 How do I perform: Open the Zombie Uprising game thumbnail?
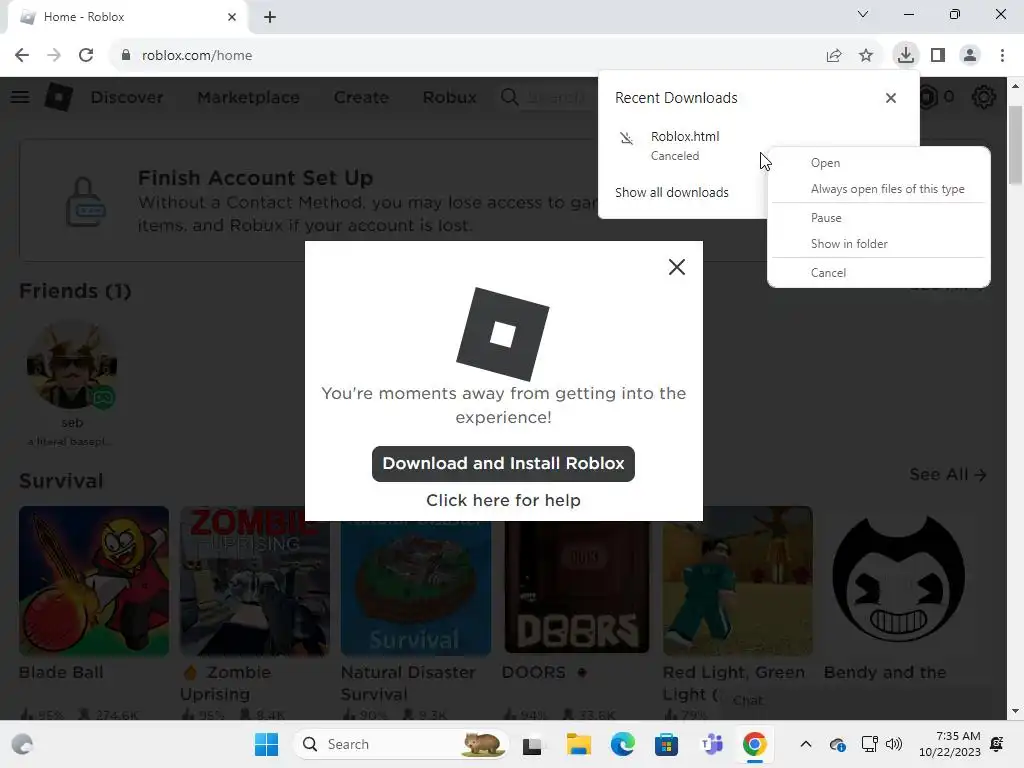click(x=255, y=581)
